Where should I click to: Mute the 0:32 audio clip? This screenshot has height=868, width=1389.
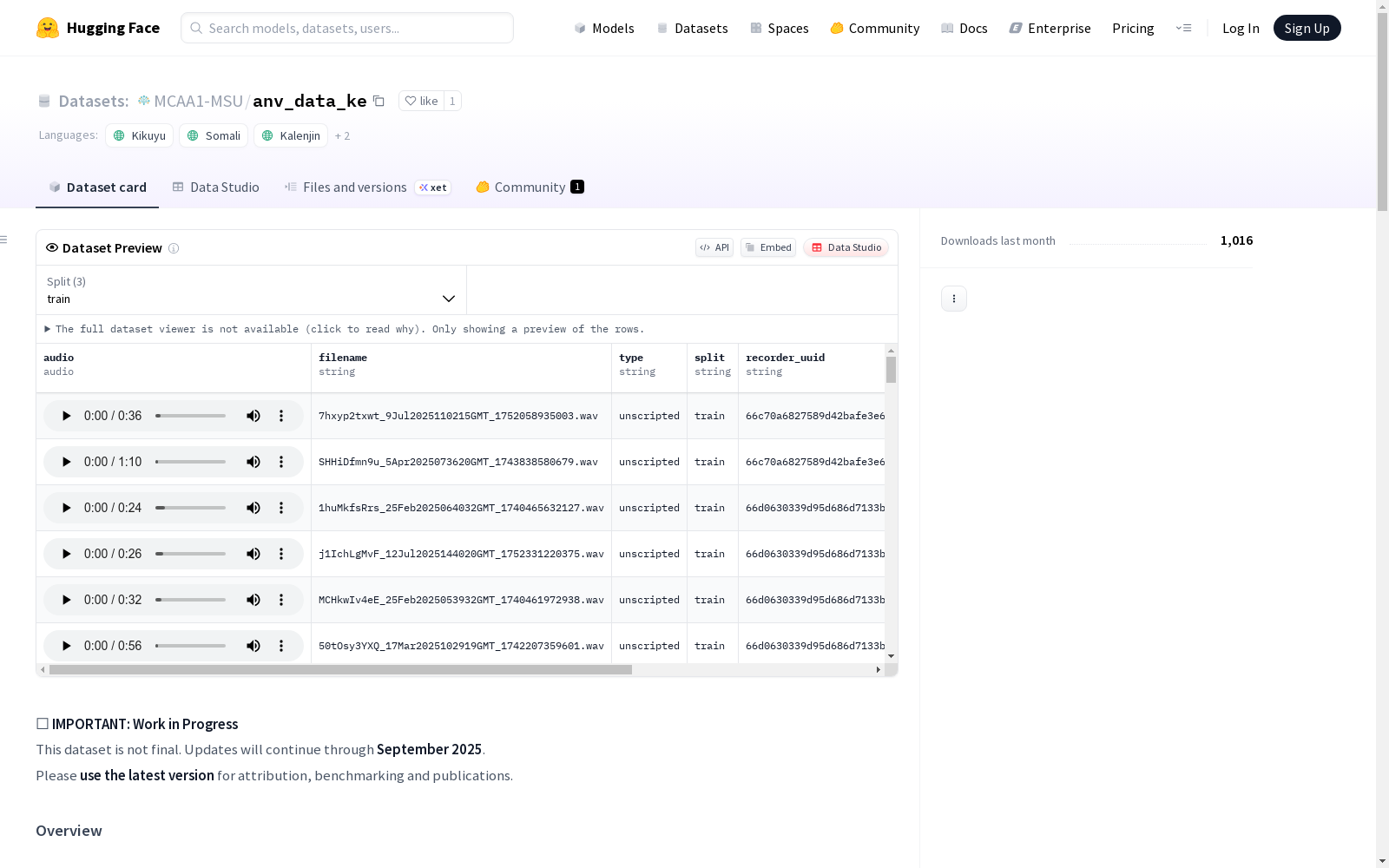253,600
